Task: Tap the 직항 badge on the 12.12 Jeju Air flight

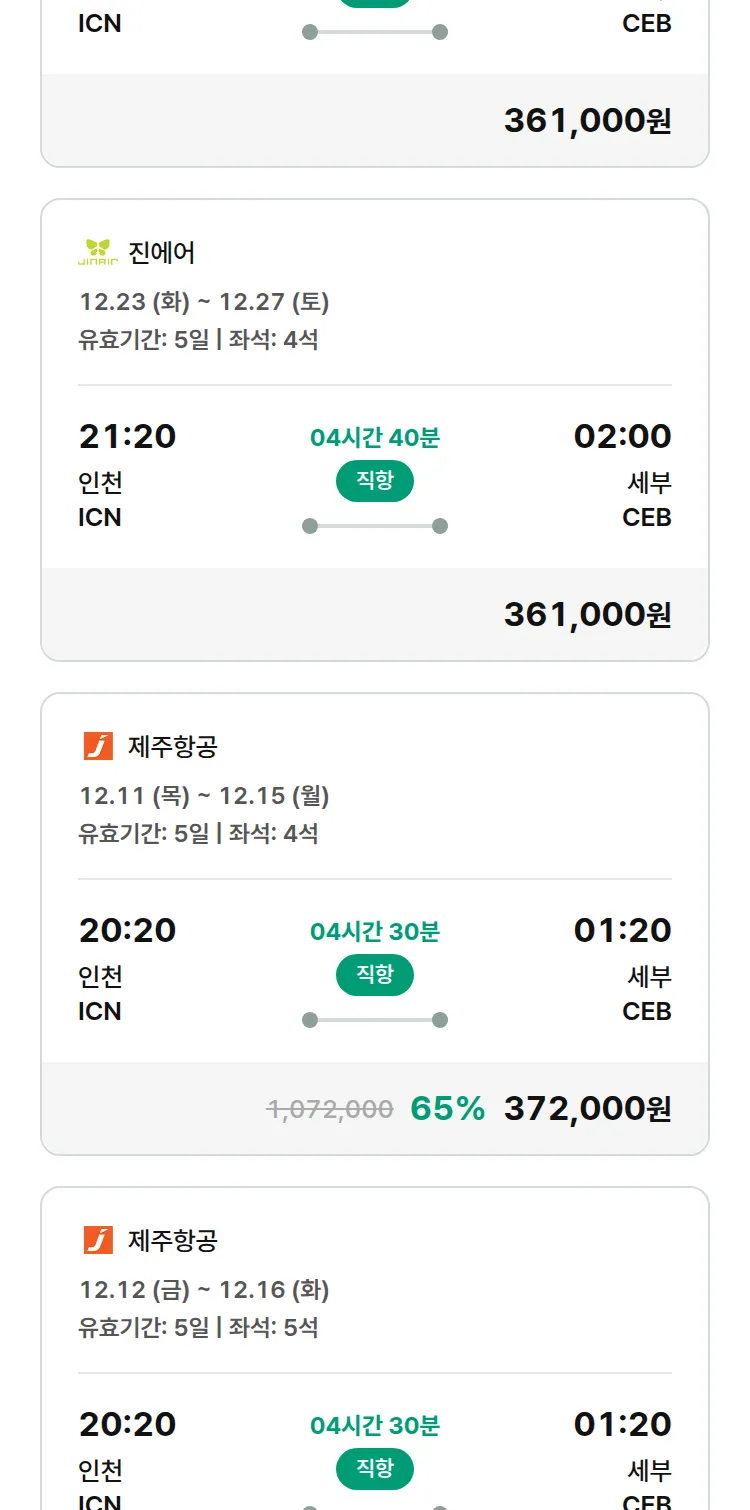Action: [375, 1469]
